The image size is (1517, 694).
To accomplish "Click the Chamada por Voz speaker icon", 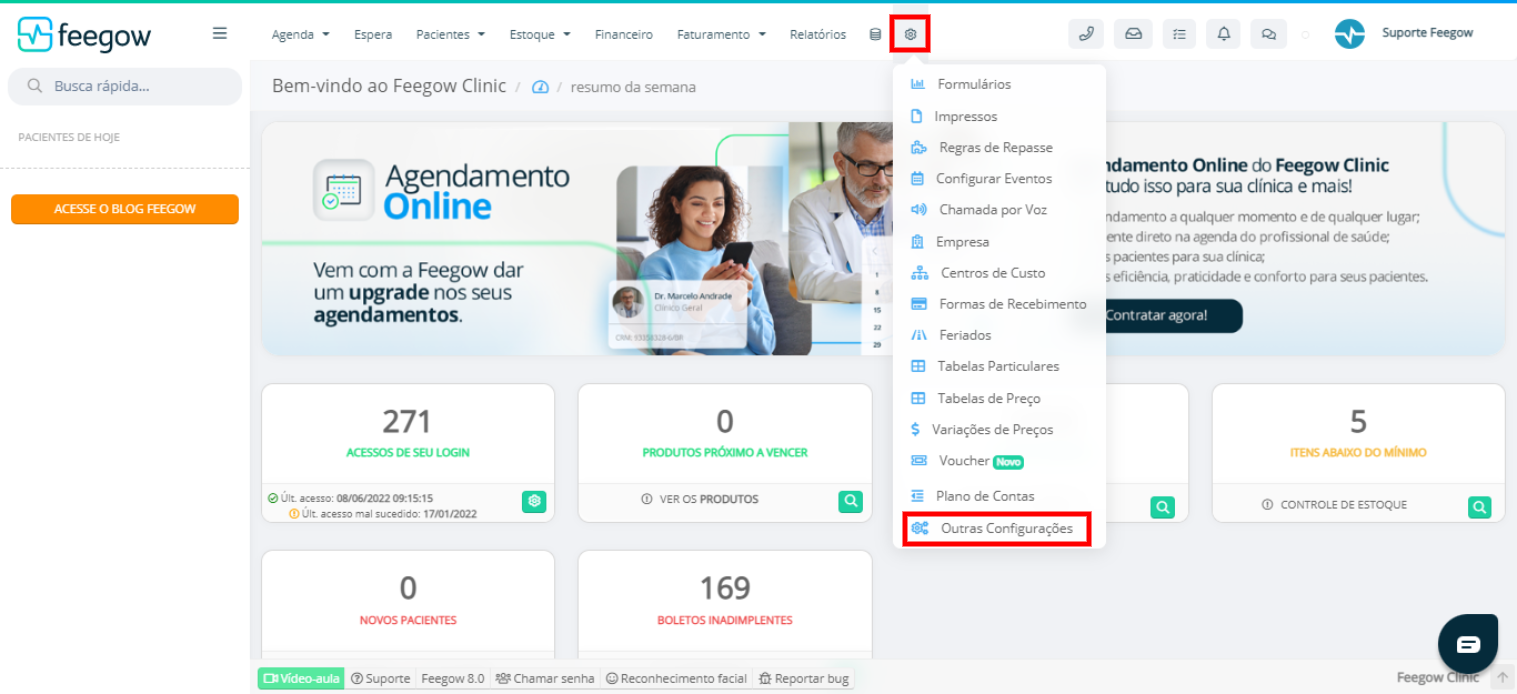I will click(x=918, y=210).
